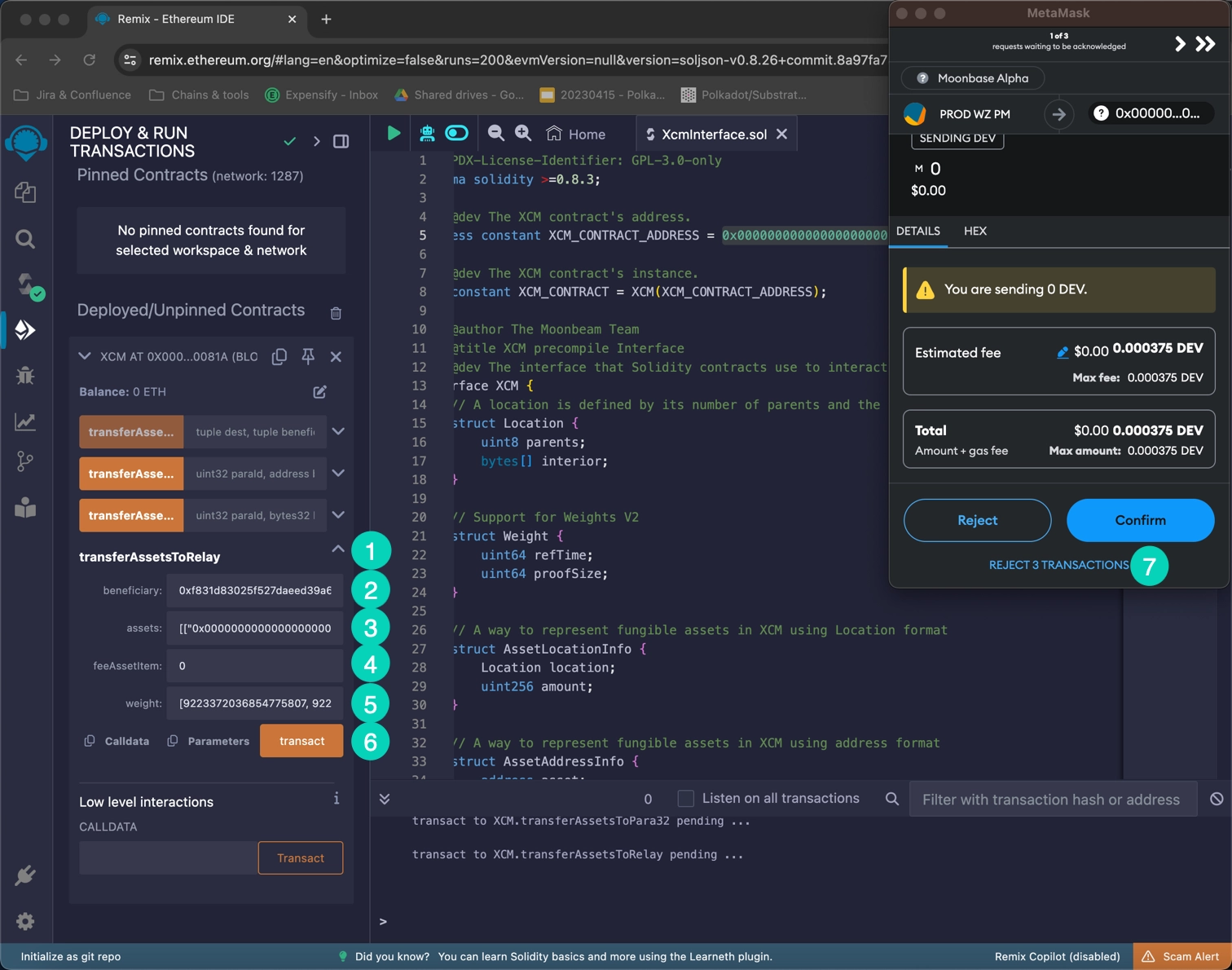1232x970 pixels.
Task: Pin the XCM deployed contract
Action: 308,356
